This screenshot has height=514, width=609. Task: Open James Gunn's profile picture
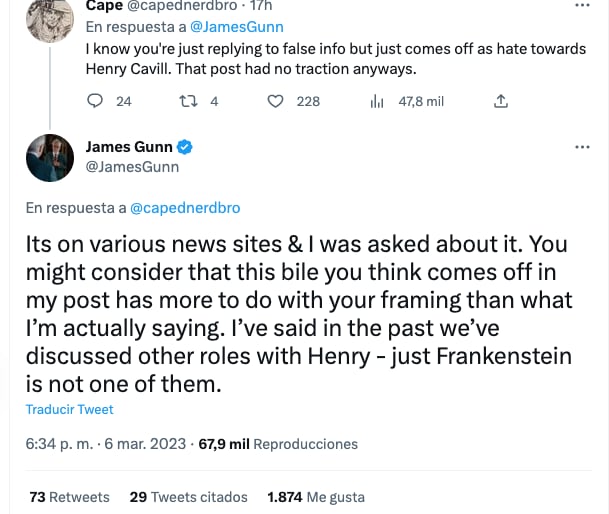click(x=50, y=157)
